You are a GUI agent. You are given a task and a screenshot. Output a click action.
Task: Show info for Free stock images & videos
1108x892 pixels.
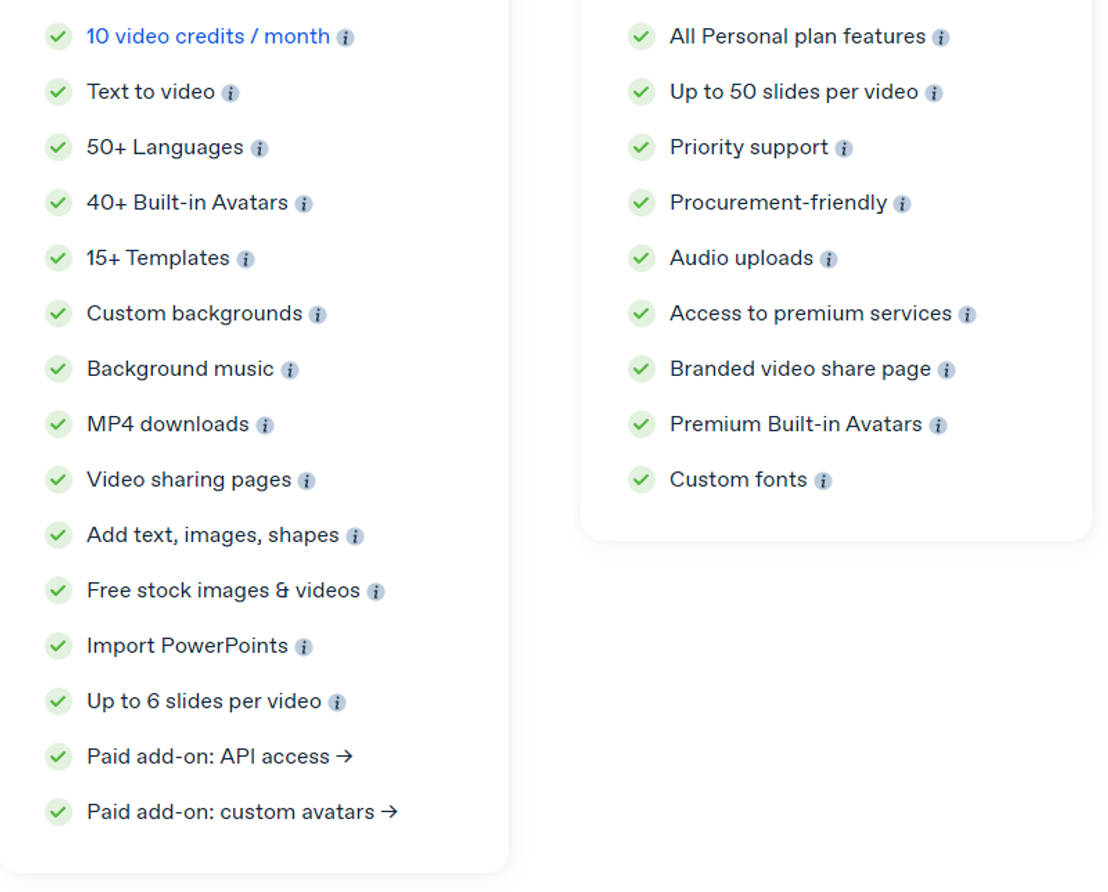[x=376, y=592]
